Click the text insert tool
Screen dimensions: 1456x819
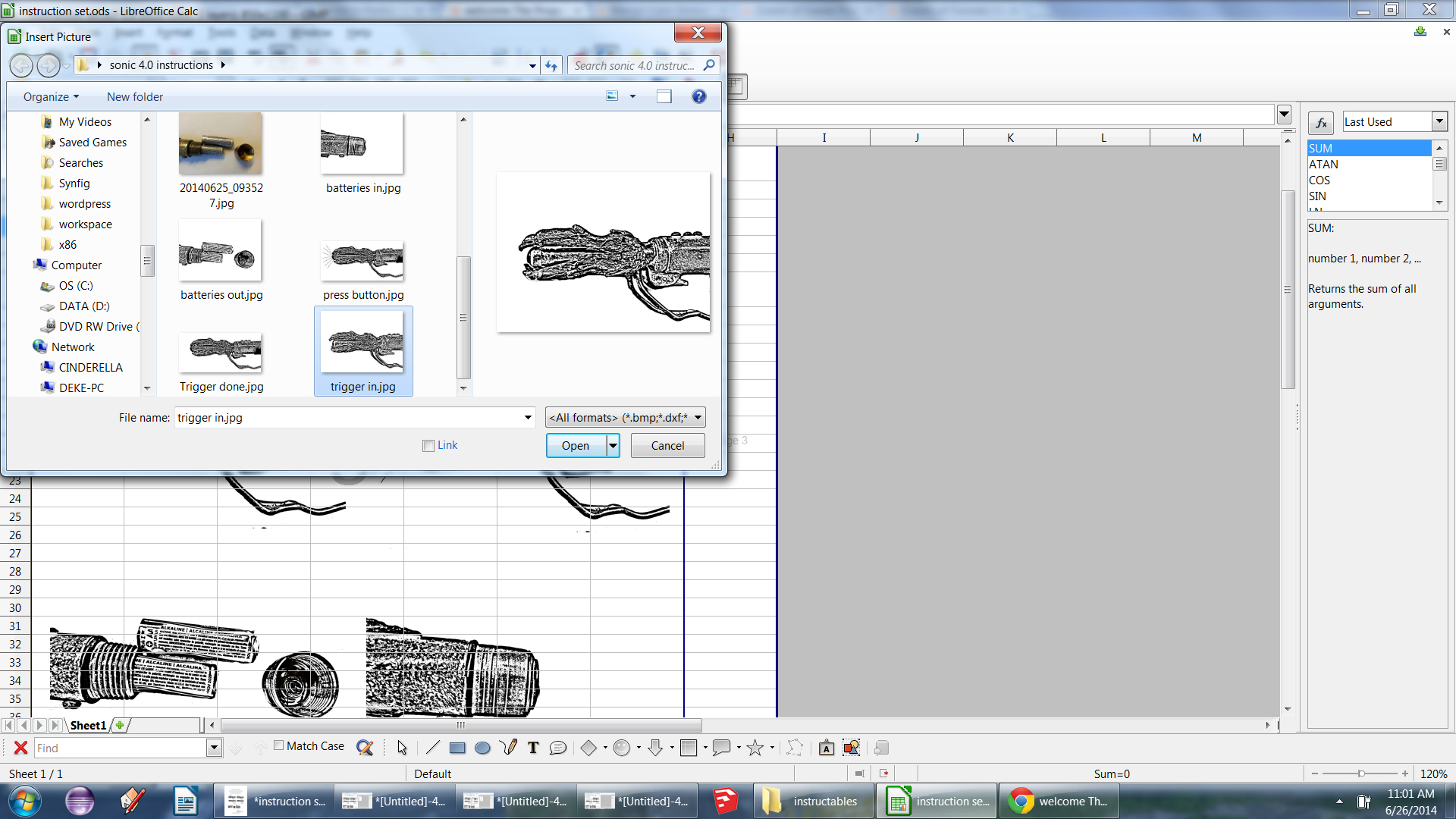534,747
